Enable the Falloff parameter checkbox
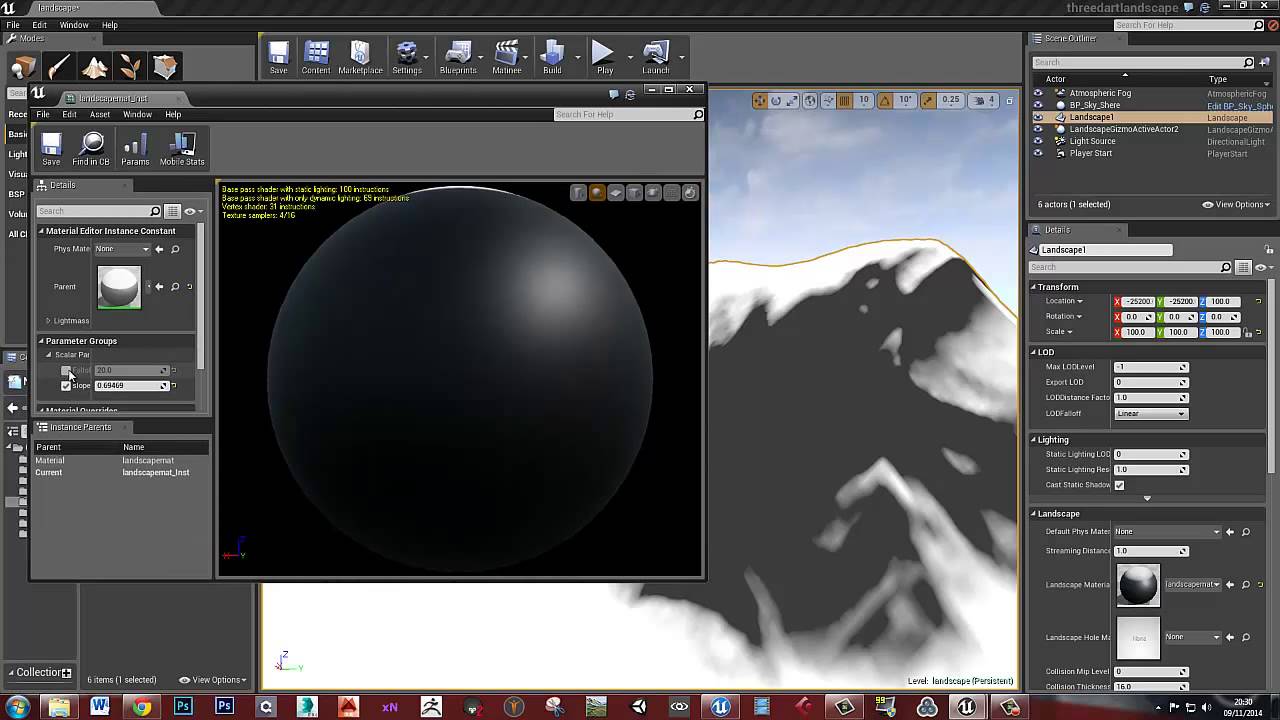The width and height of the screenshot is (1280, 720). pos(66,371)
